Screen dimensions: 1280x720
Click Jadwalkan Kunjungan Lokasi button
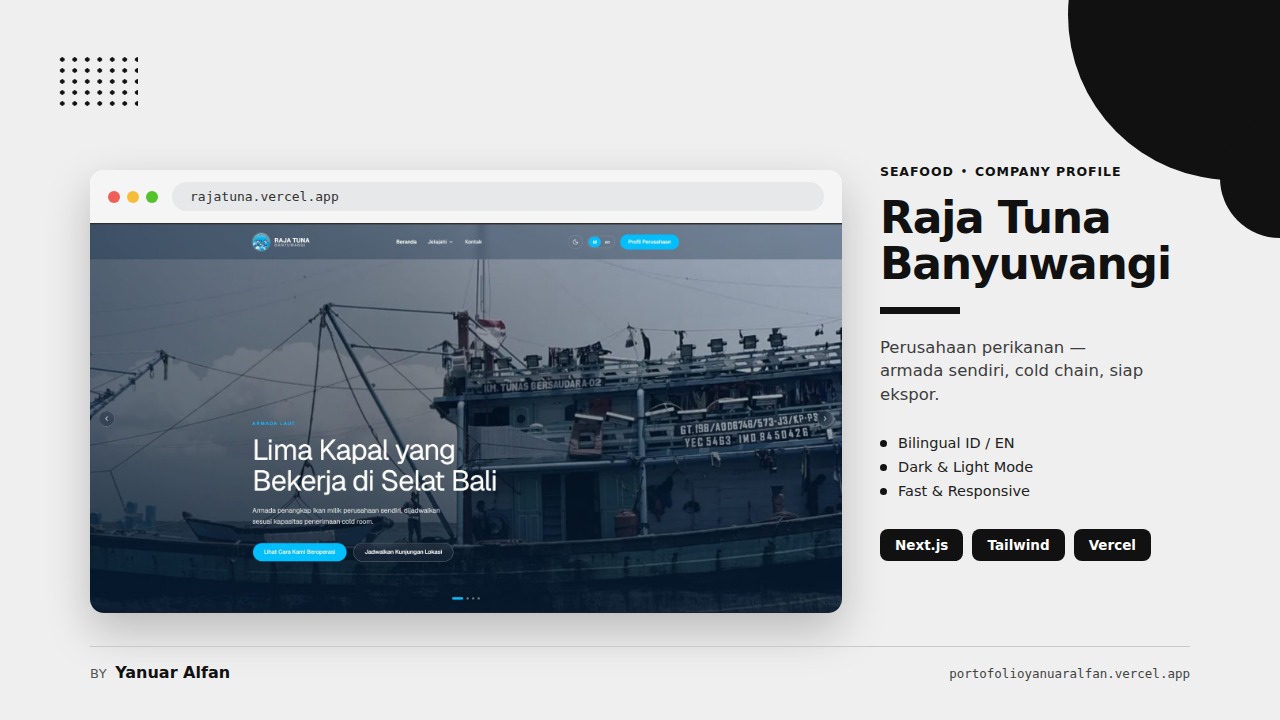coord(403,552)
